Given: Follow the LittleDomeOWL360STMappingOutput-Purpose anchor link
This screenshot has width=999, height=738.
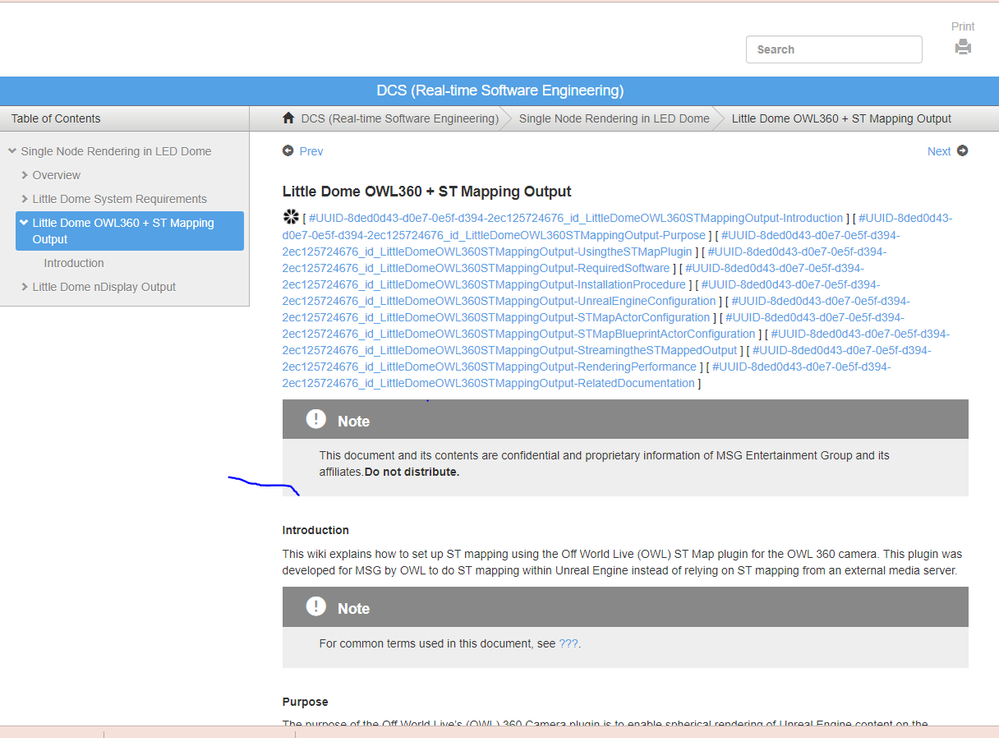Looking at the screenshot, I should 494,235.
